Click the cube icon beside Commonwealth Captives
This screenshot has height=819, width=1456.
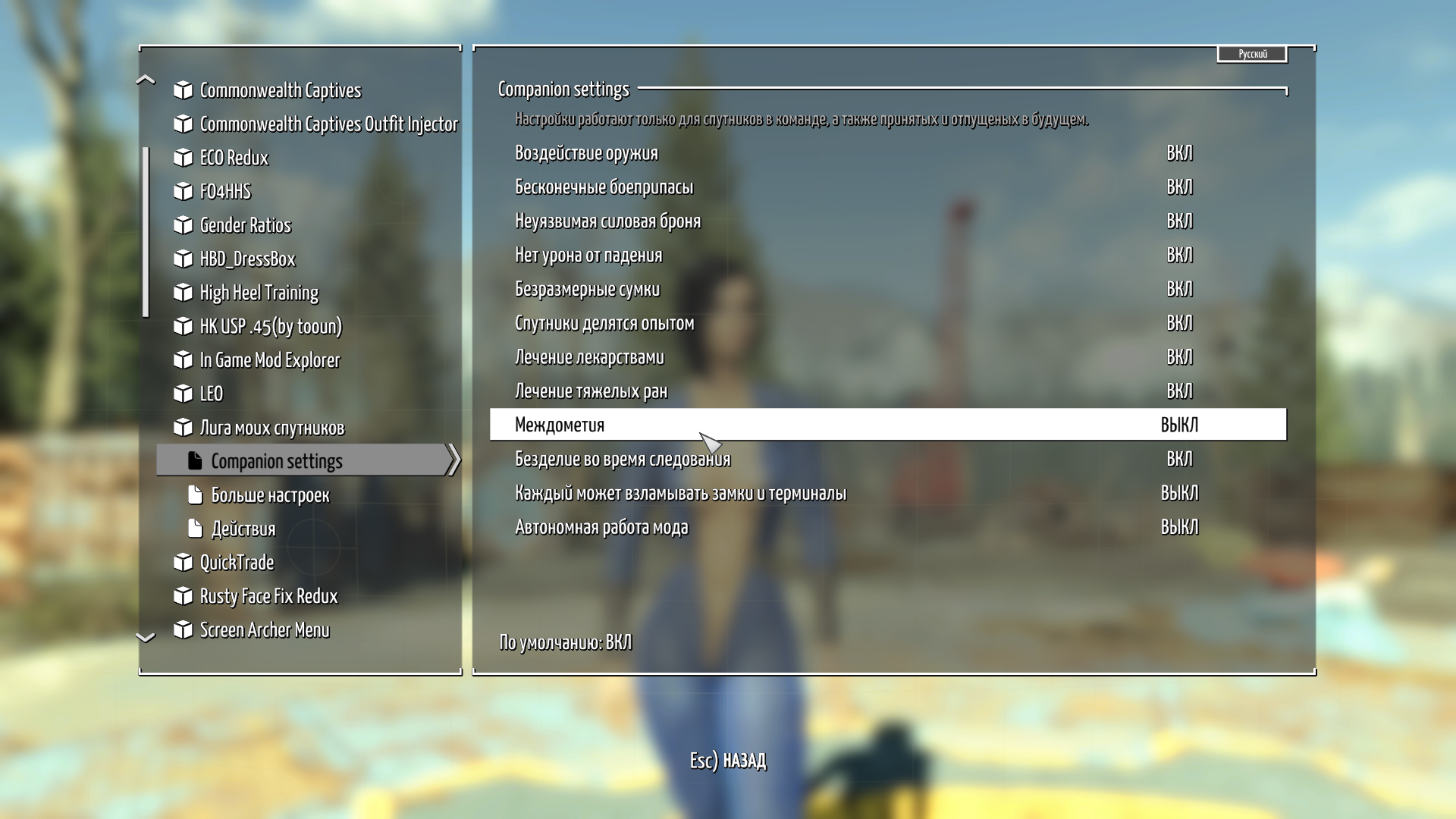click(183, 90)
